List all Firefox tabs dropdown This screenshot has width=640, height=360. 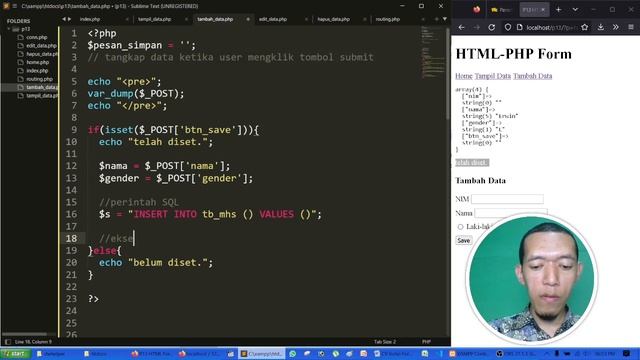[575, 9]
